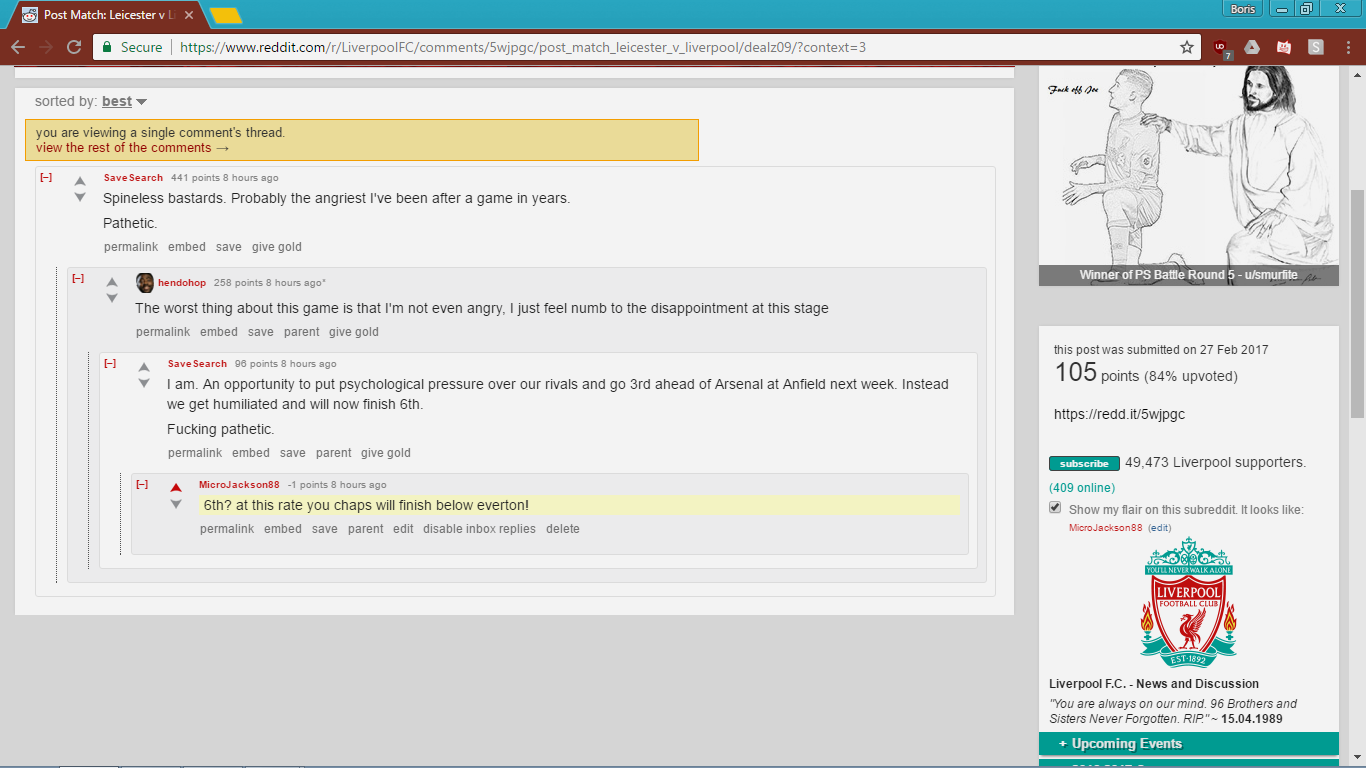The width and height of the screenshot is (1366, 768).
Task: View site security info lock icon
Action: [107, 47]
